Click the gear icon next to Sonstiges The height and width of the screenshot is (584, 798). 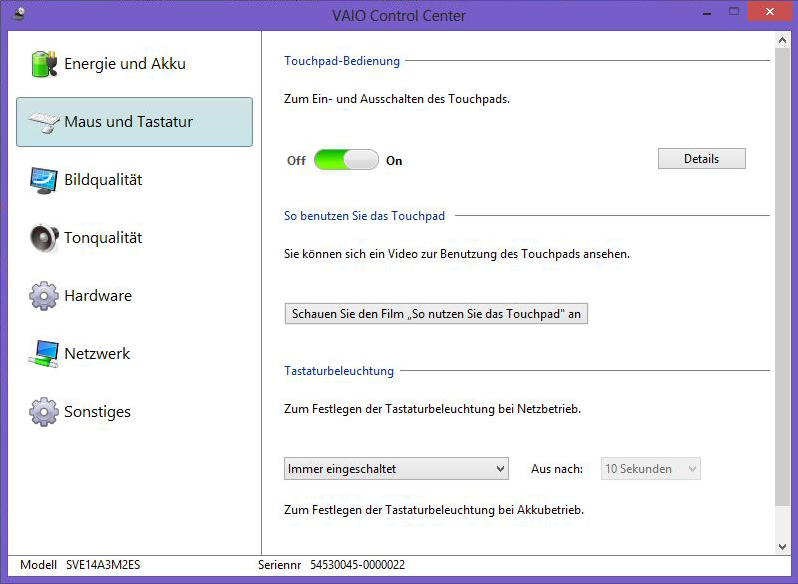(x=44, y=412)
